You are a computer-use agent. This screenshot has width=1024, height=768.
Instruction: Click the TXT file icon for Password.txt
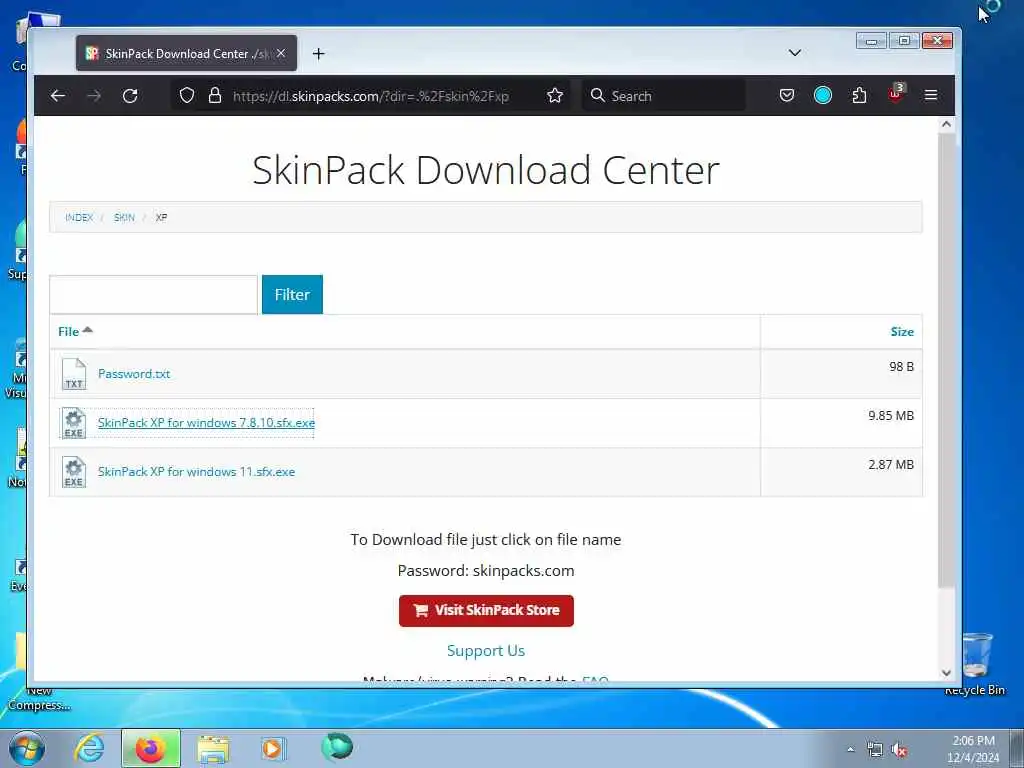(74, 374)
